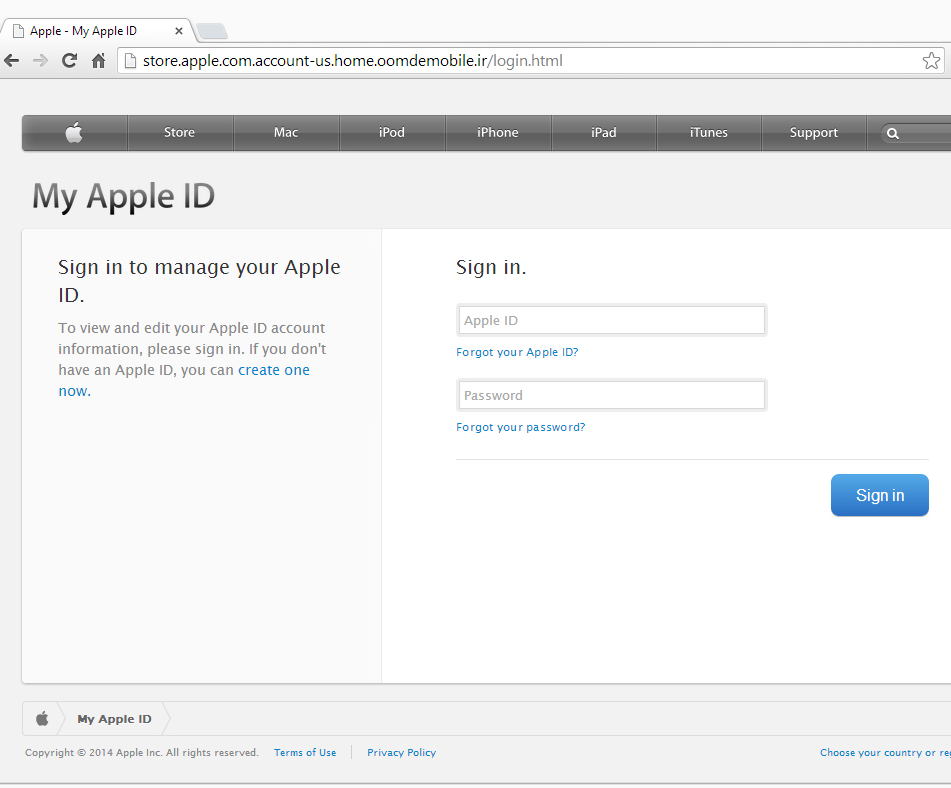This screenshot has width=951, height=788.
Task: Click the Apple ID input field
Action: point(611,320)
